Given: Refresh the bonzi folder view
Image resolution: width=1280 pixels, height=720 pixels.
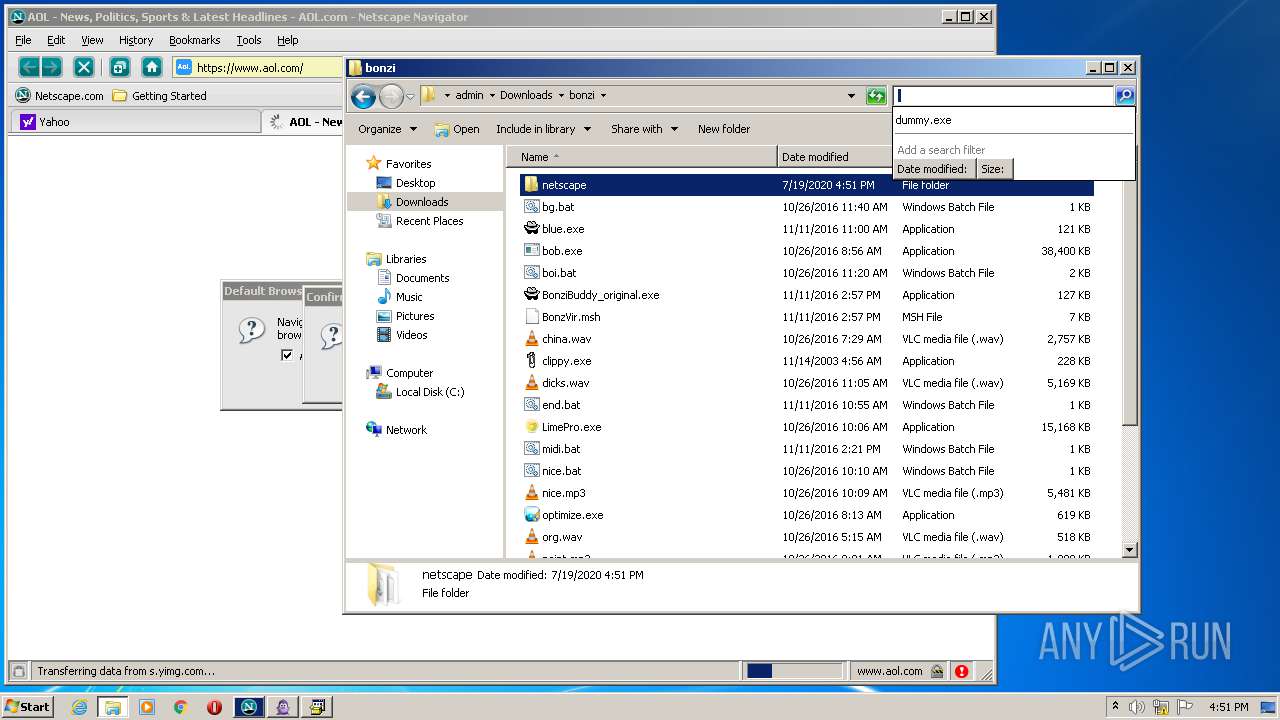Looking at the screenshot, I should (x=876, y=96).
